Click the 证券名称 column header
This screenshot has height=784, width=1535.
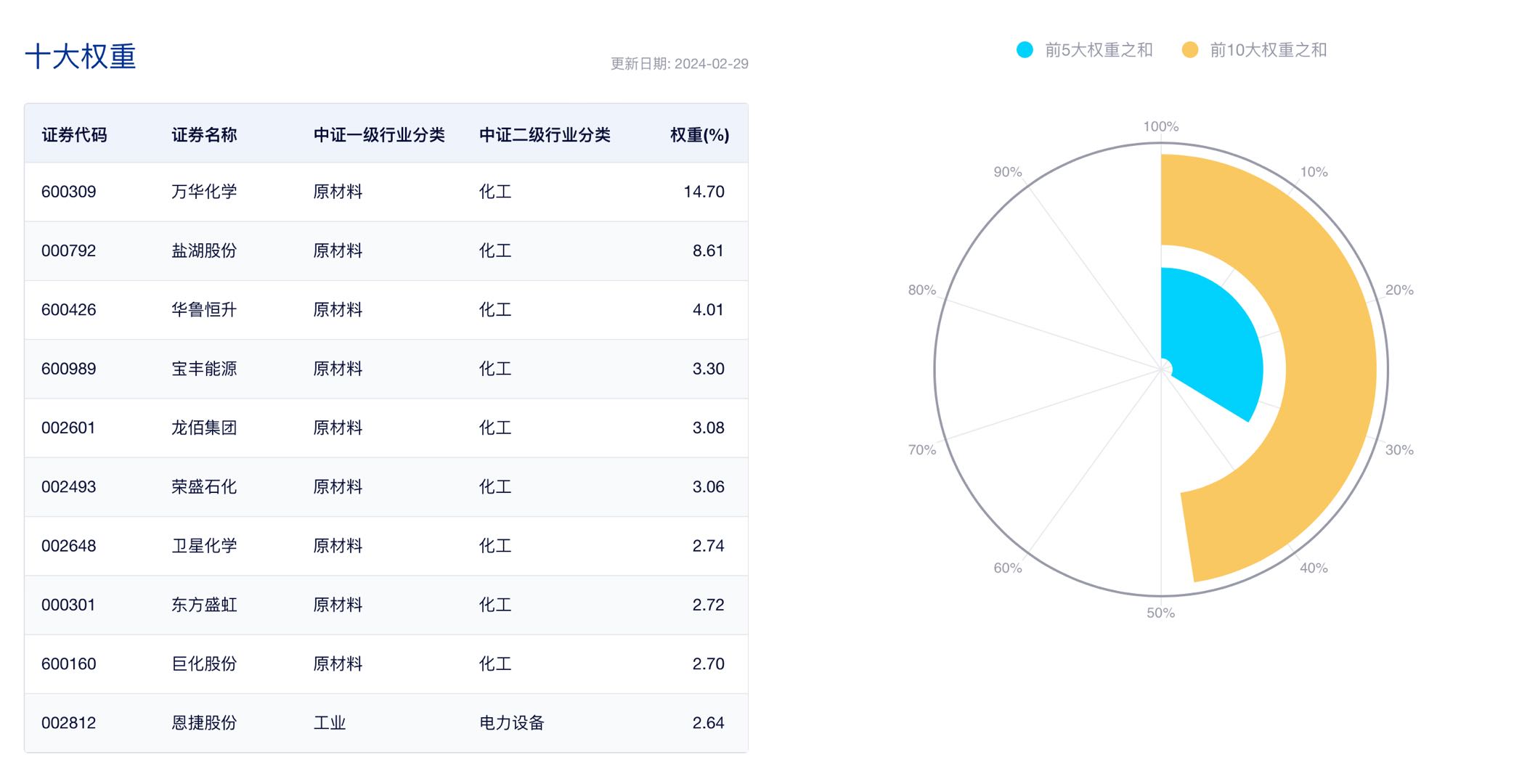(x=204, y=135)
